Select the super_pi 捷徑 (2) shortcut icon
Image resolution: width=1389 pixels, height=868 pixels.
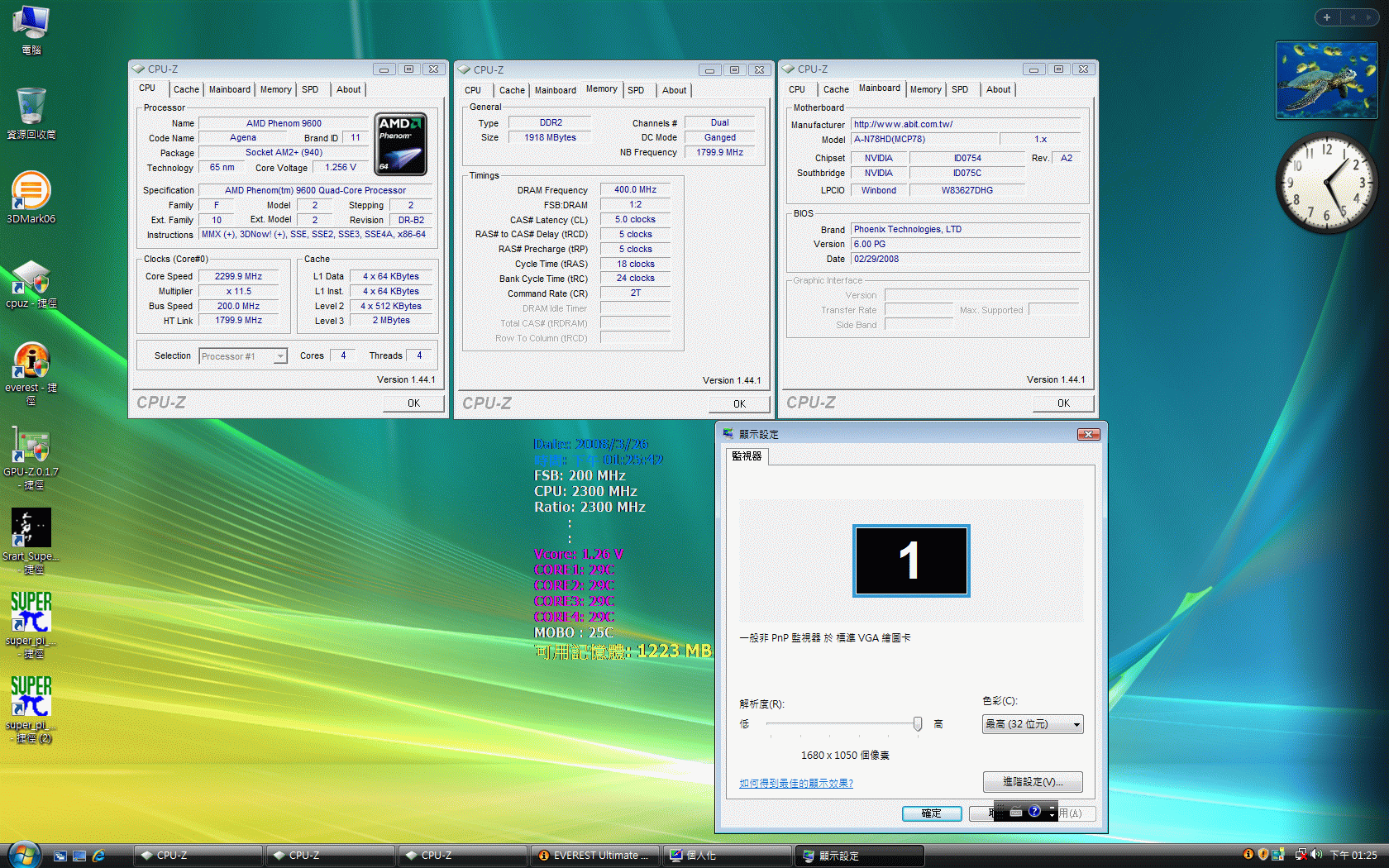31,709
